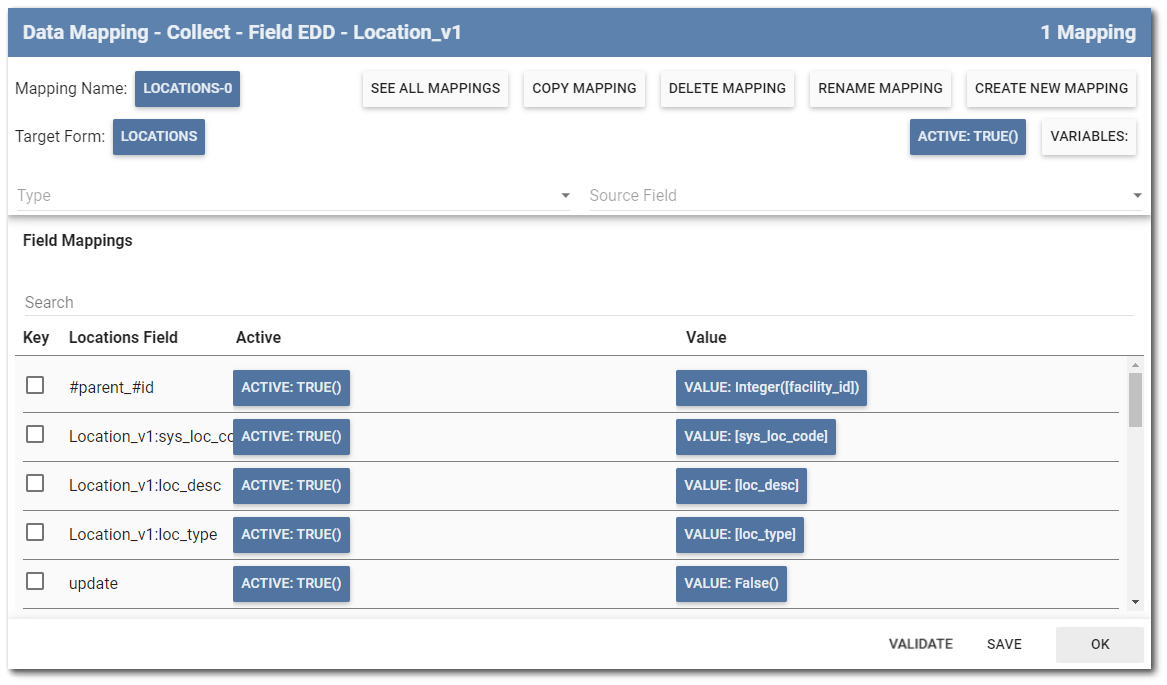The image size is (1167, 685).
Task: Click the SEE ALL MAPPINGS button
Action: (x=435, y=88)
